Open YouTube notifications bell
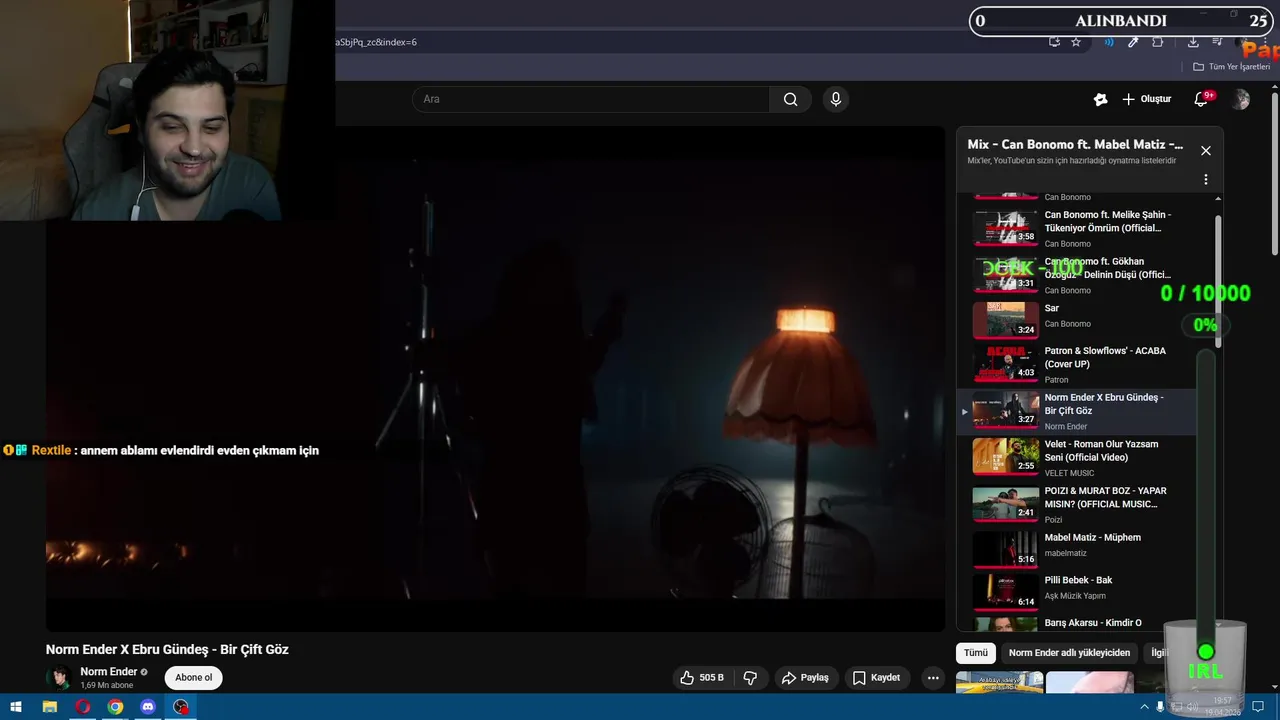Image resolution: width=1280 pixels, height=720 pixels. (x=1201, y=99)
